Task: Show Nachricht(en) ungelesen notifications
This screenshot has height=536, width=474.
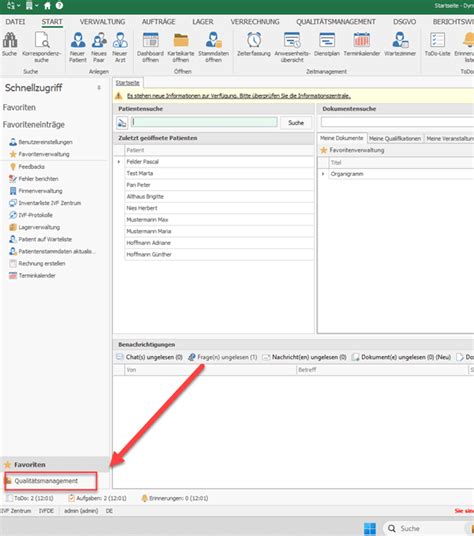Action: coord(304,357)
